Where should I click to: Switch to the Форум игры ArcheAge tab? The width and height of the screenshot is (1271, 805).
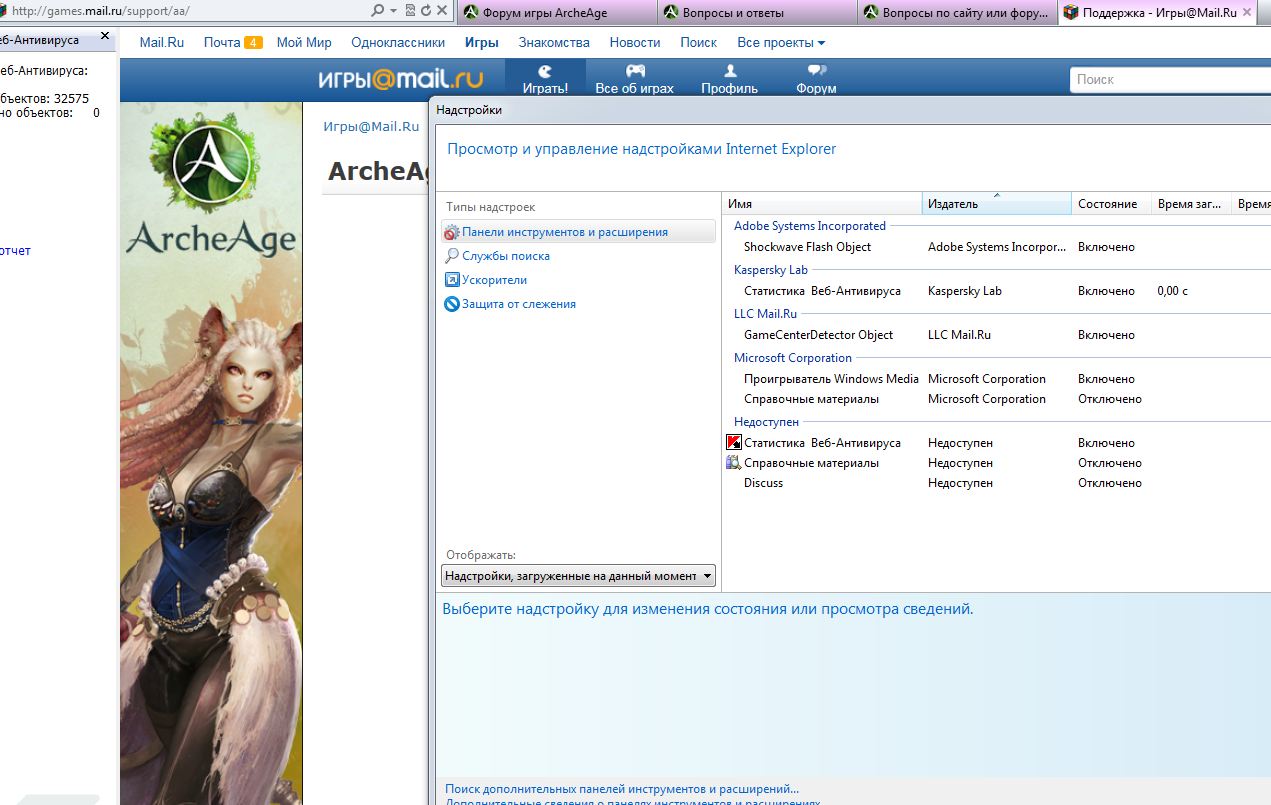557,13
